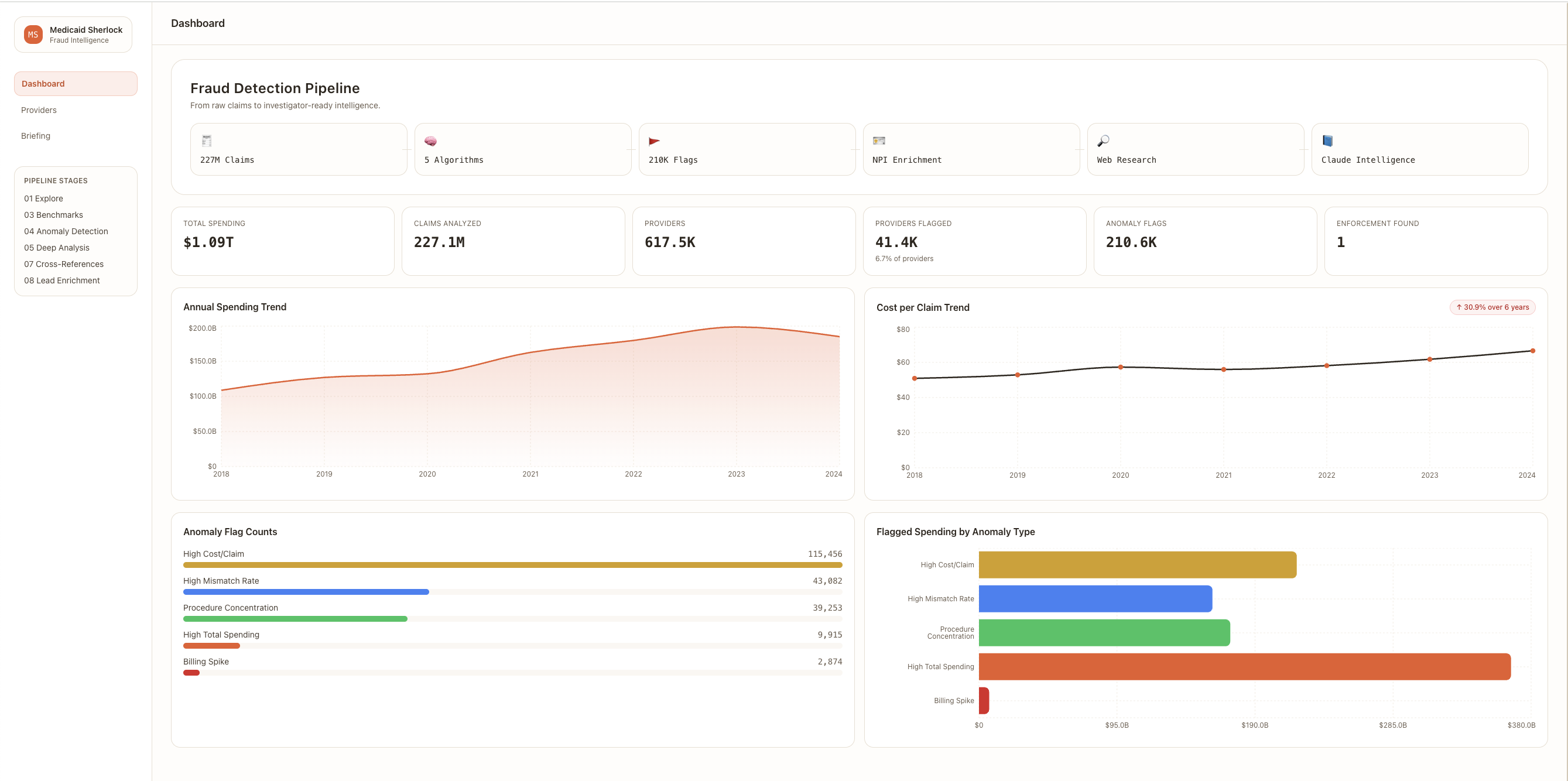This screenshot has height=781, width=1568.
Task: Open 07 Cross-References stage
Action: click(64, 264)
